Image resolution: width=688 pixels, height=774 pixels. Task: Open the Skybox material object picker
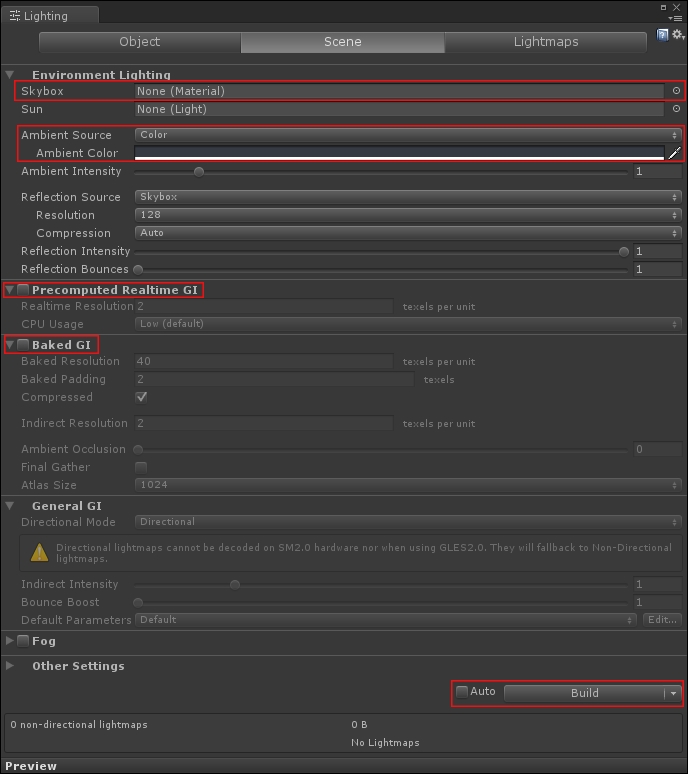pyautogui.click(x=676, y=91)
